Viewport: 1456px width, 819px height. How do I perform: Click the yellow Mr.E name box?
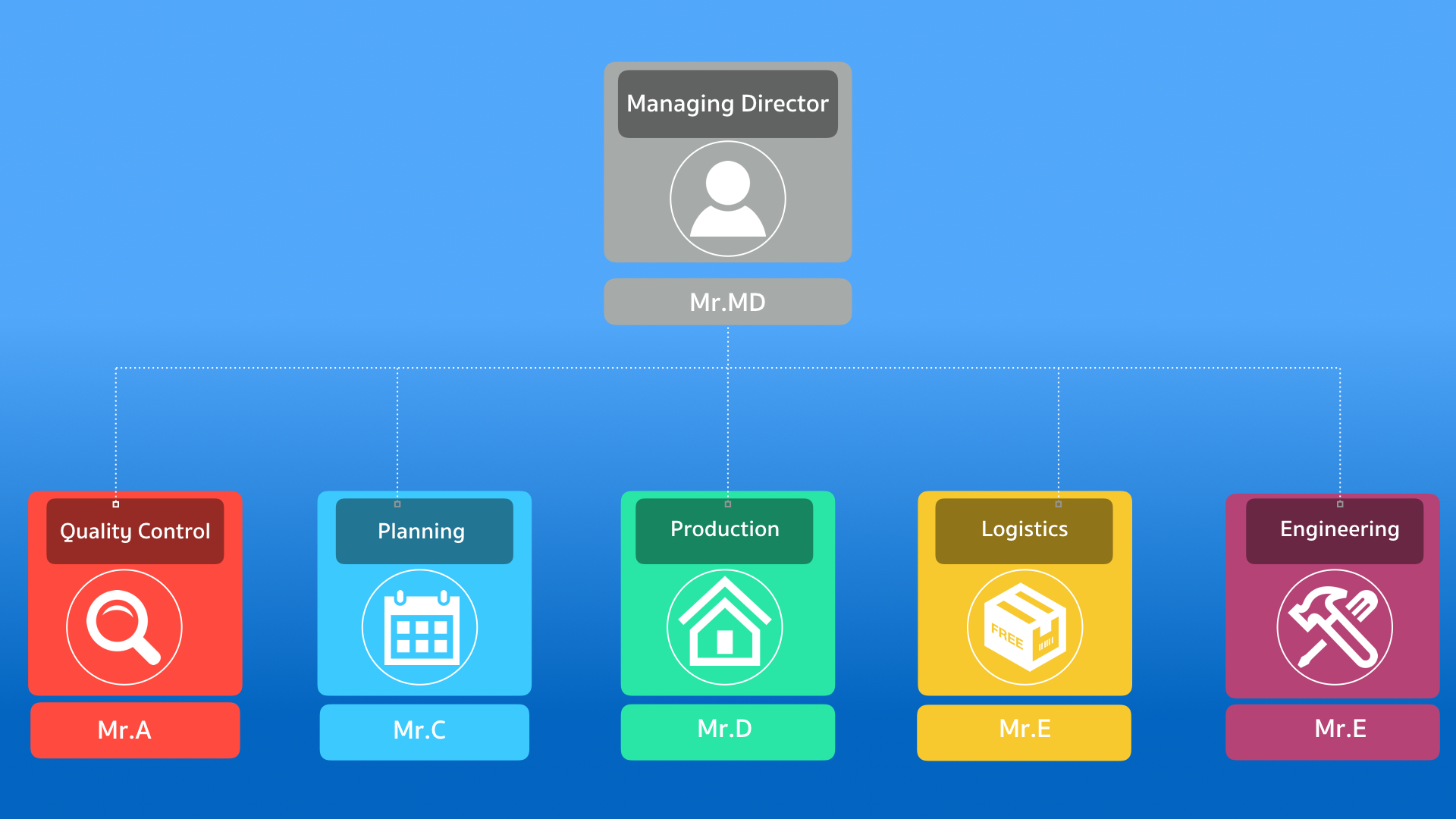pos(1024,731)
